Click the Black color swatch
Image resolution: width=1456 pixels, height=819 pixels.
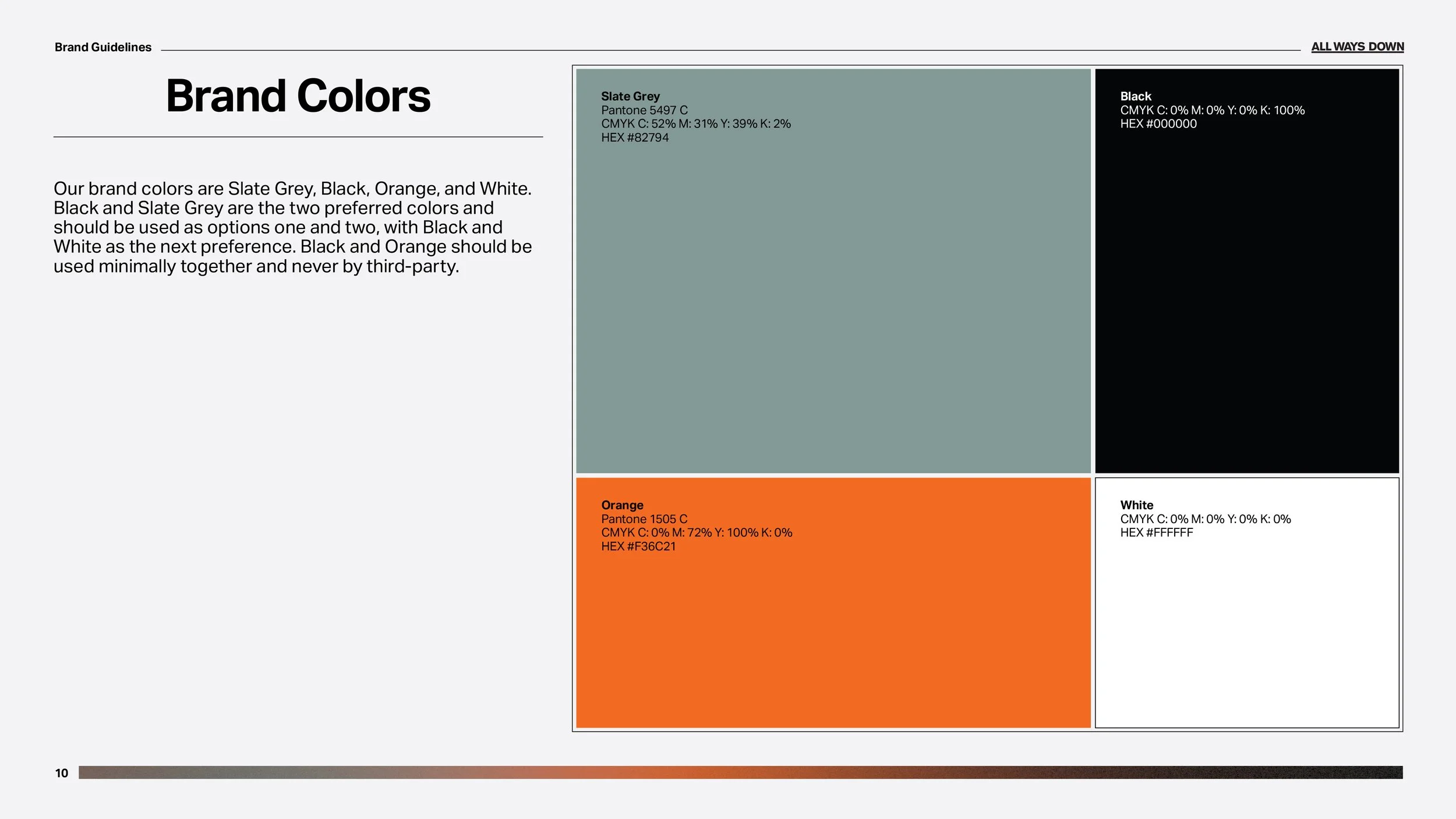coord(1246,303)
